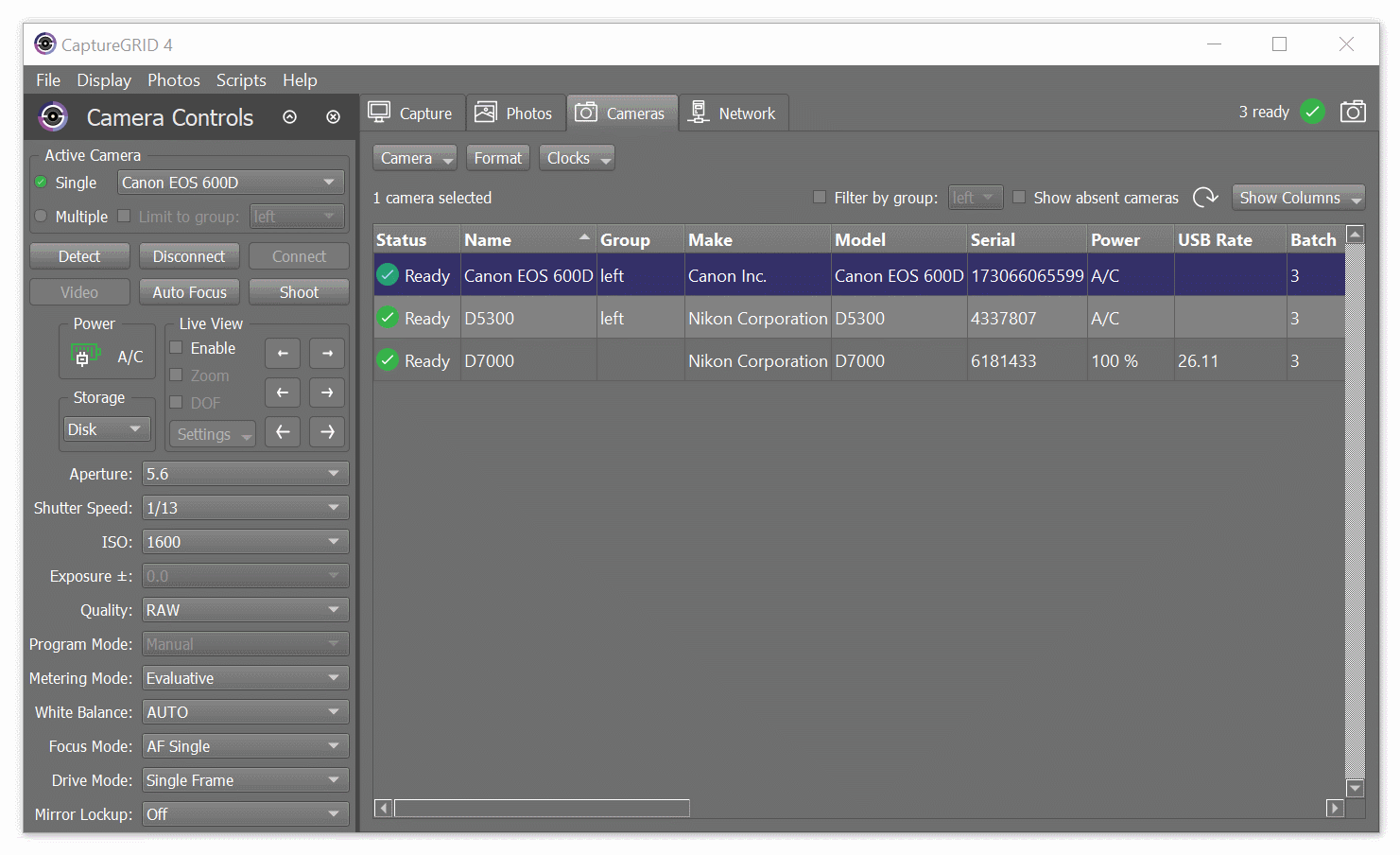The height and width of the screenshot is (855, 1400).
Task: Undock the Camera Controls panel
Action: pyautogui.click(x=290, y=117)
